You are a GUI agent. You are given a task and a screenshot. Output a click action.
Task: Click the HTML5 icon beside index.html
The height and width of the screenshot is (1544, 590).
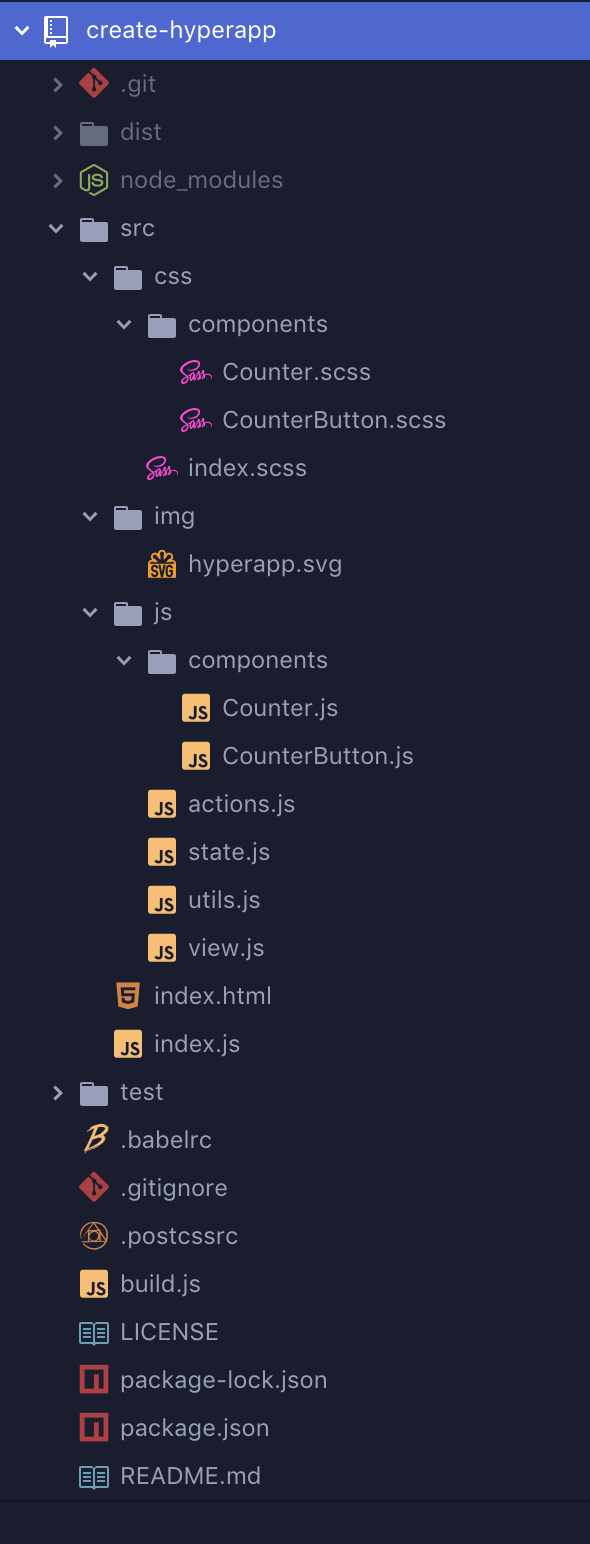[x=128, y=996]
